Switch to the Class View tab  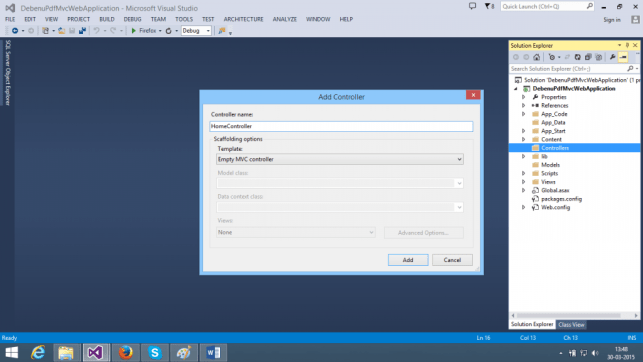click(571, 325)
